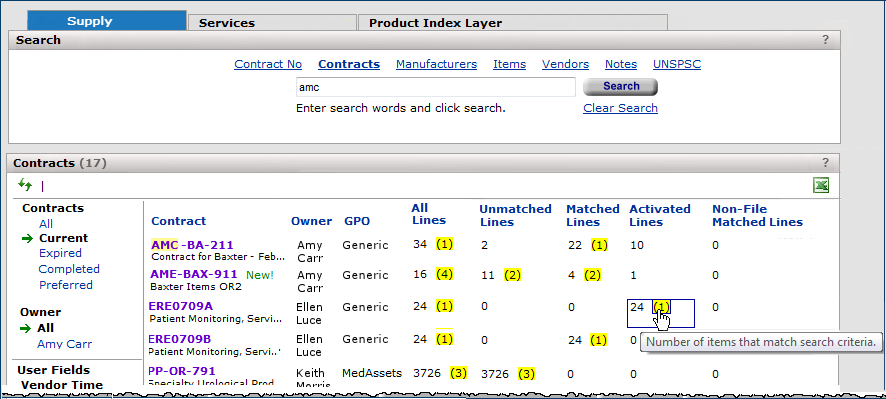Image resolution: width=886 pixels, height=399 pixels.
Task: Open contract AME-BAX-911
Action: [x=194, y=275]
